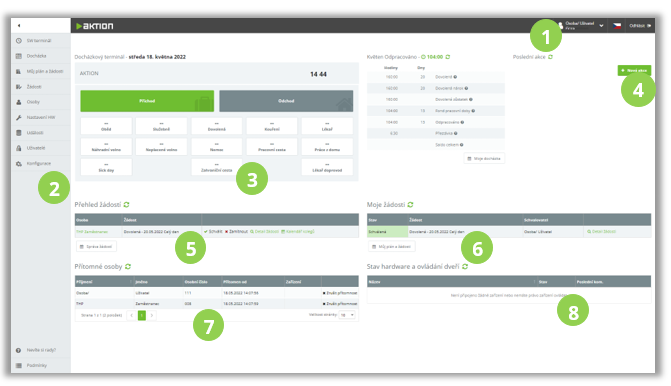Go to next page of Přítomné osoby
The width and height of the screenshot is (671, 386).
click(151, 315)
